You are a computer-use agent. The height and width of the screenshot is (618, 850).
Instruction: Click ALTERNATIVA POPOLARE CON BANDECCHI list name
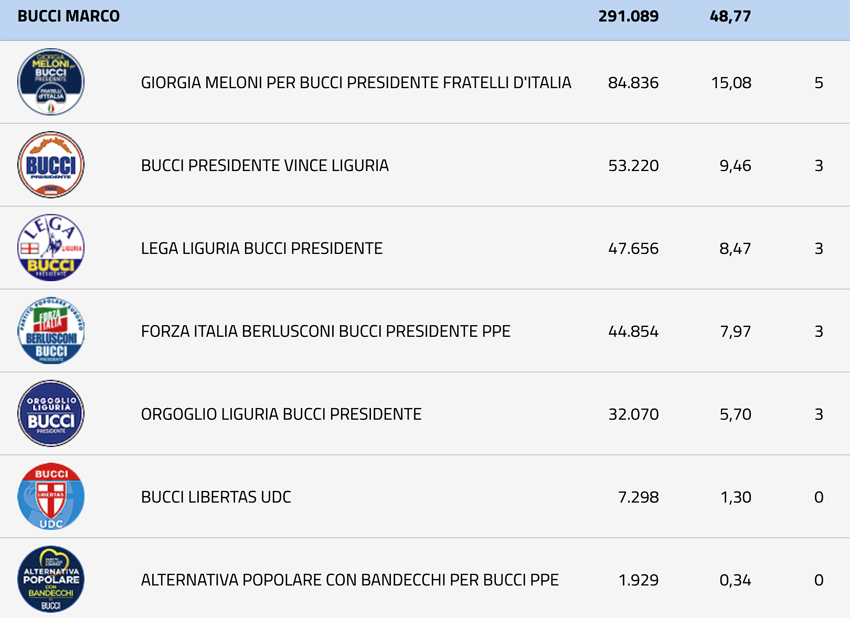(x=350, y=580)
